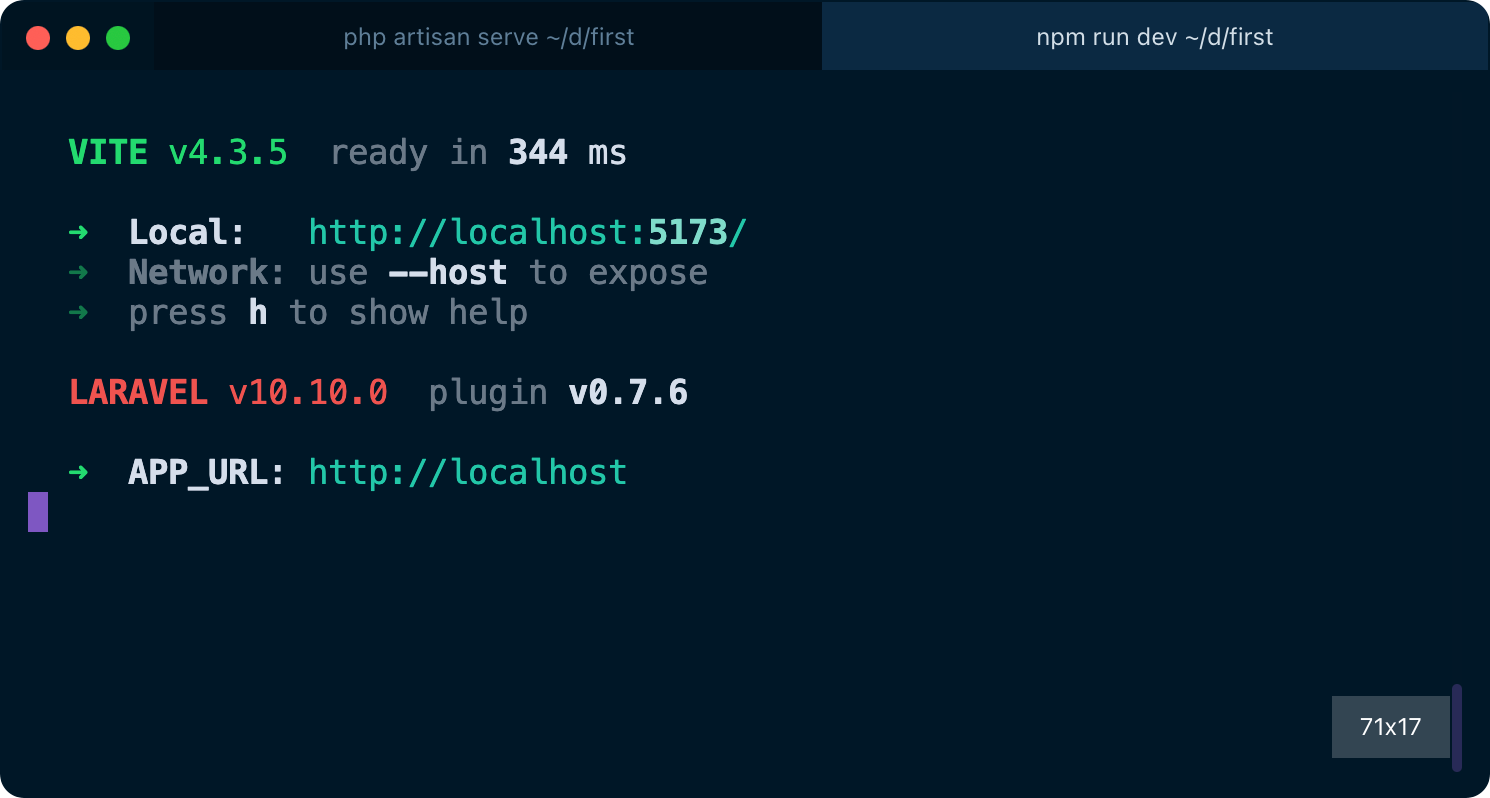Click the arrow beside press h to show help
Screen dimensions: 1490x798
pos(78,313)
